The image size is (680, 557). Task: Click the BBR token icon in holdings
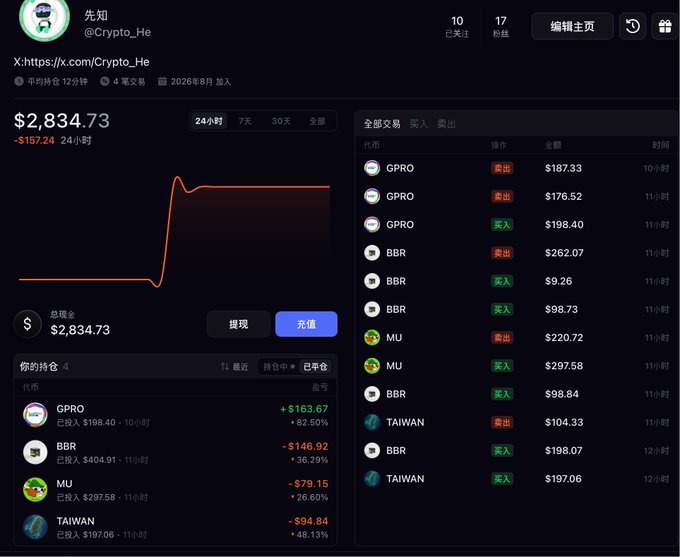coord(35,452)
